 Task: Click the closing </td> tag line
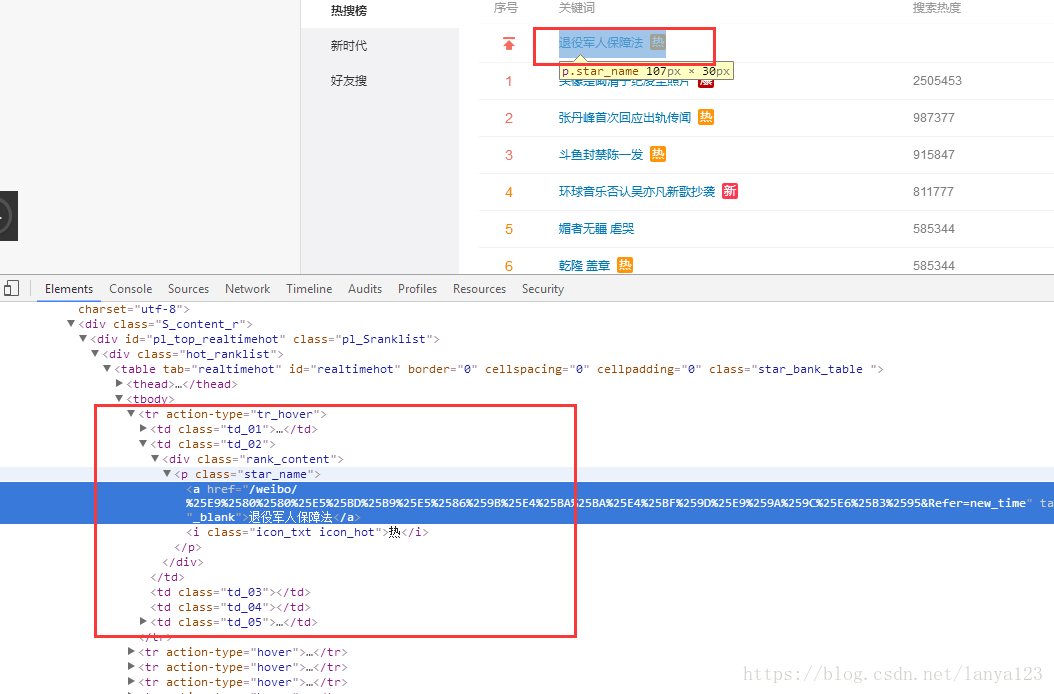coord(167,577)
